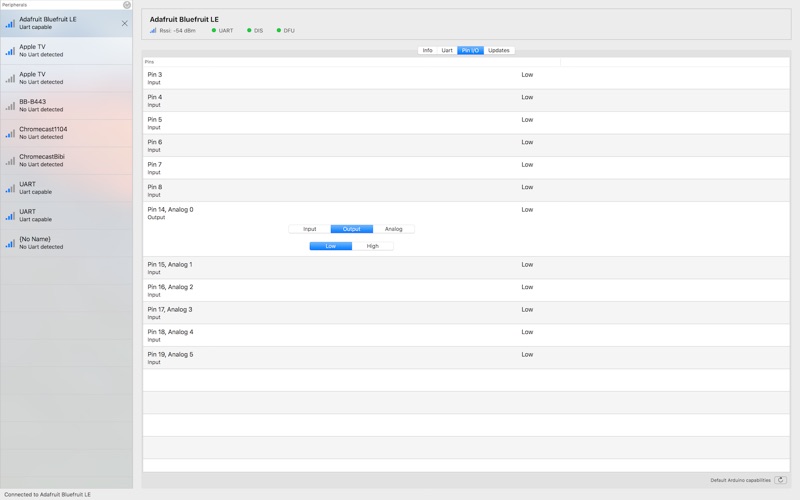Click the Connected to Adafruit Bluefruit LE status
This screenshot has width=800, height=500.
coord(47,494)
